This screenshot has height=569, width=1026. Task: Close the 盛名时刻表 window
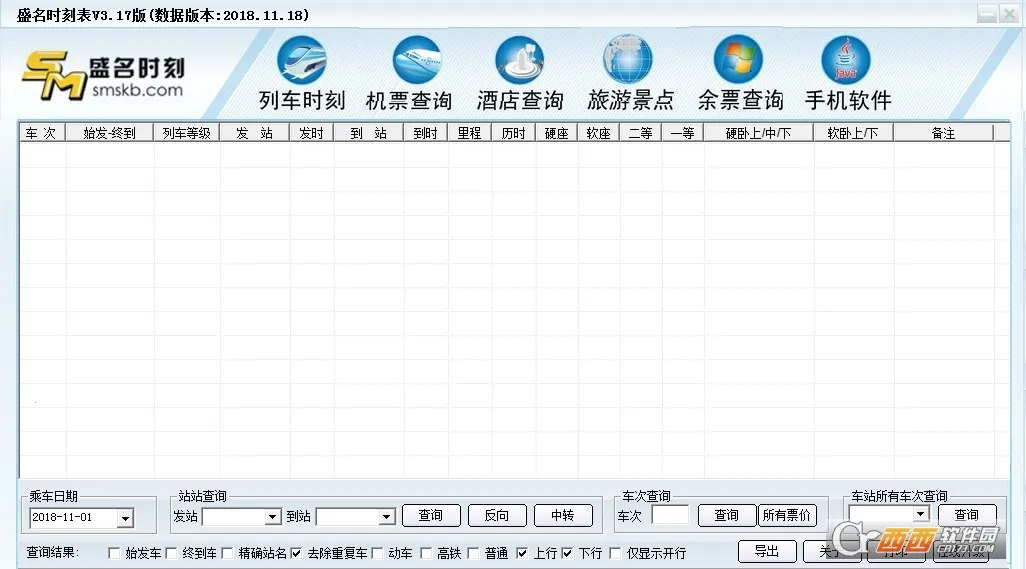(x=1008, y=14)
